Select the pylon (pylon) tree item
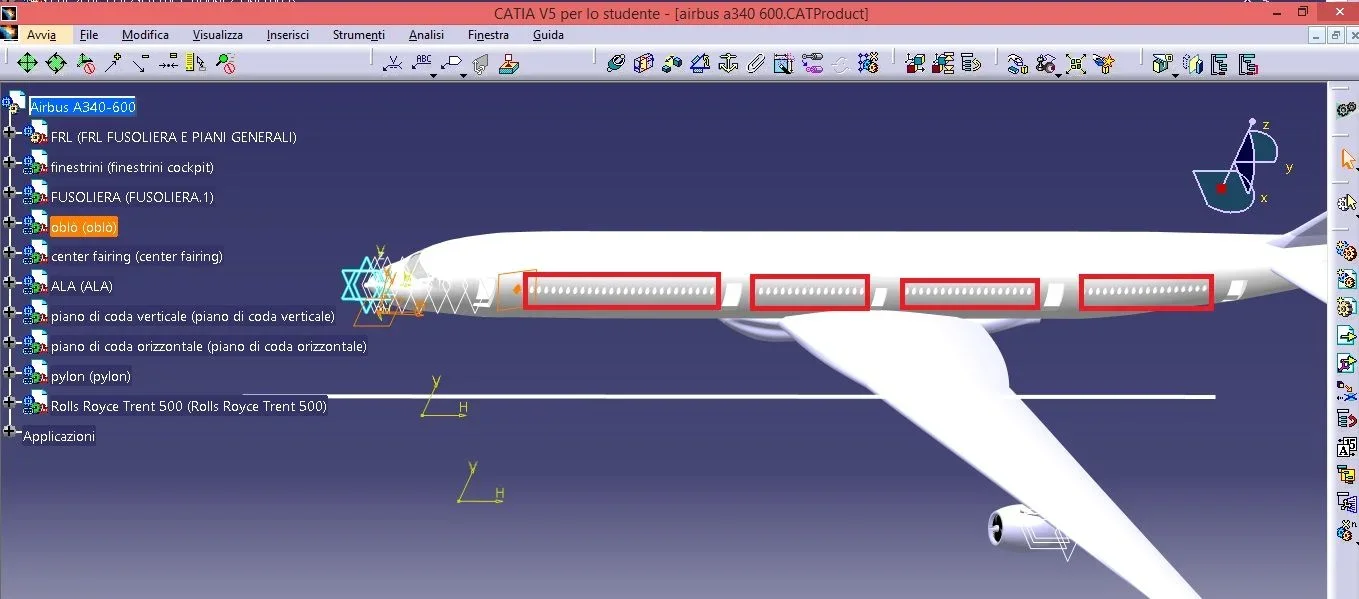1359x599 pixels. (x=91, y=376)
